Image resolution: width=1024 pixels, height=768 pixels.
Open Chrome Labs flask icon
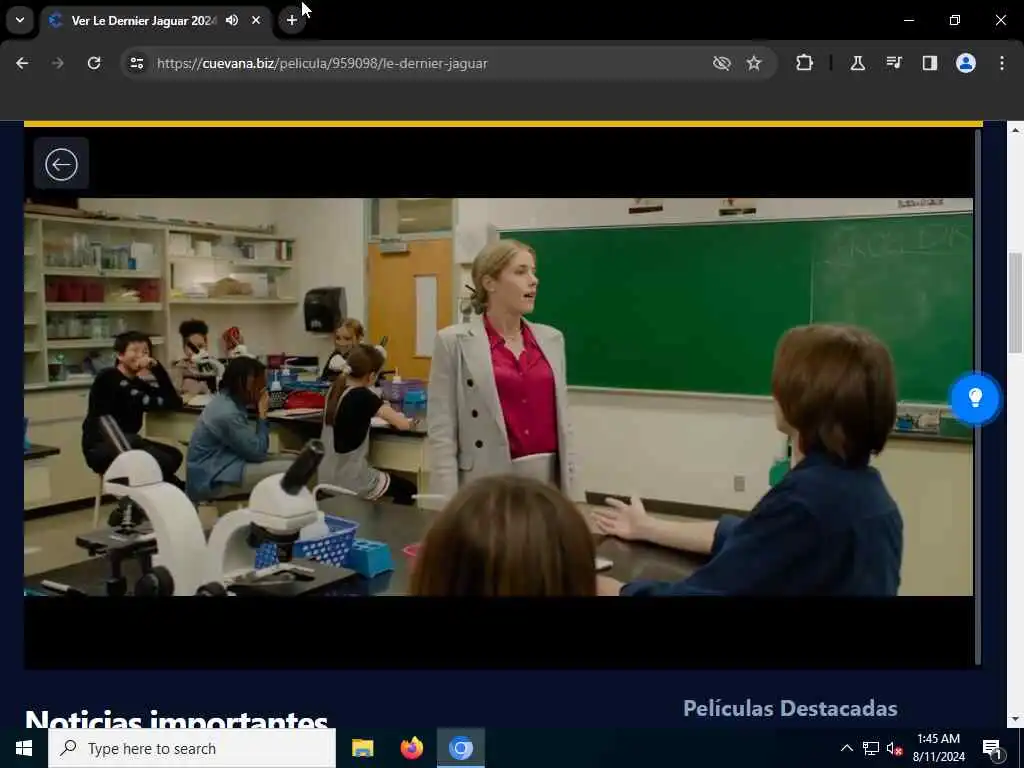(857, 63)
